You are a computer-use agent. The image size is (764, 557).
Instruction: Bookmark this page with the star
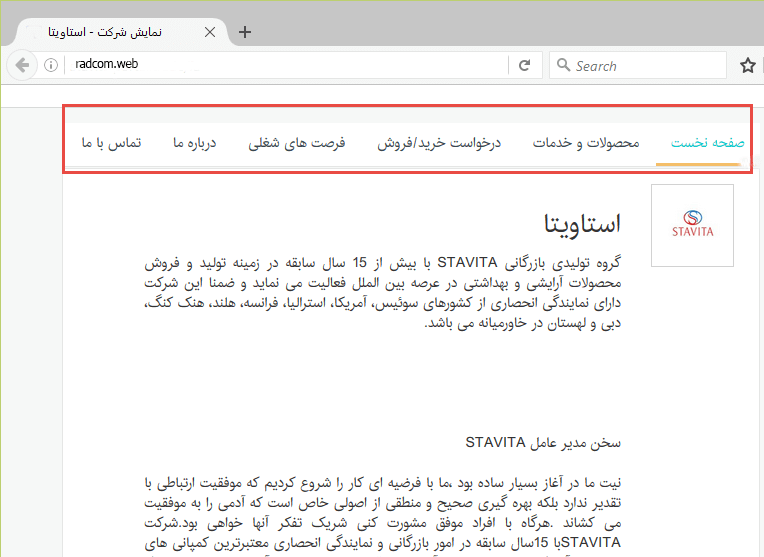pos(747,66)
